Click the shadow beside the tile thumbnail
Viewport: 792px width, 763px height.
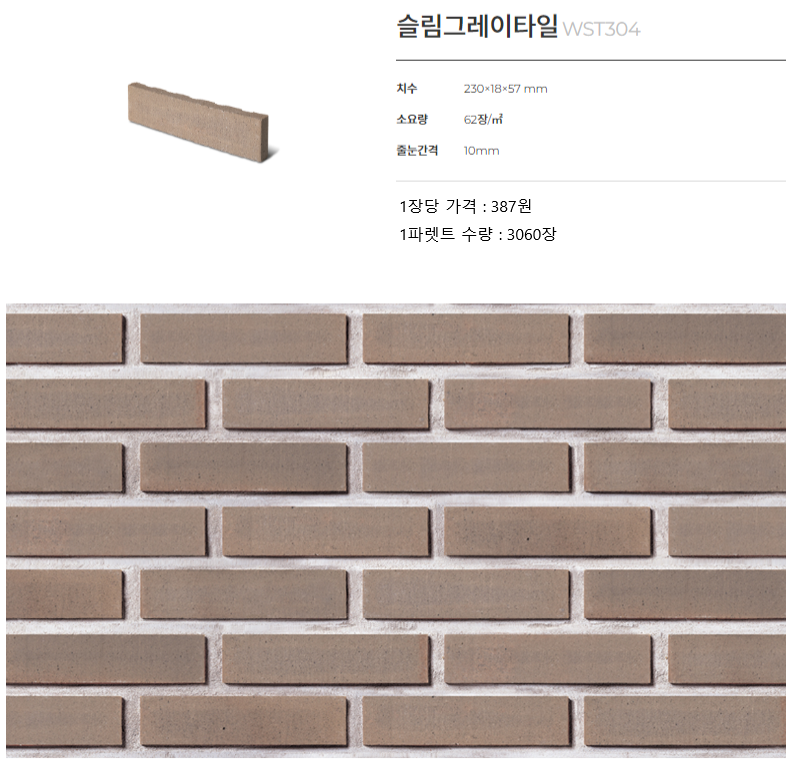(273, 151)
